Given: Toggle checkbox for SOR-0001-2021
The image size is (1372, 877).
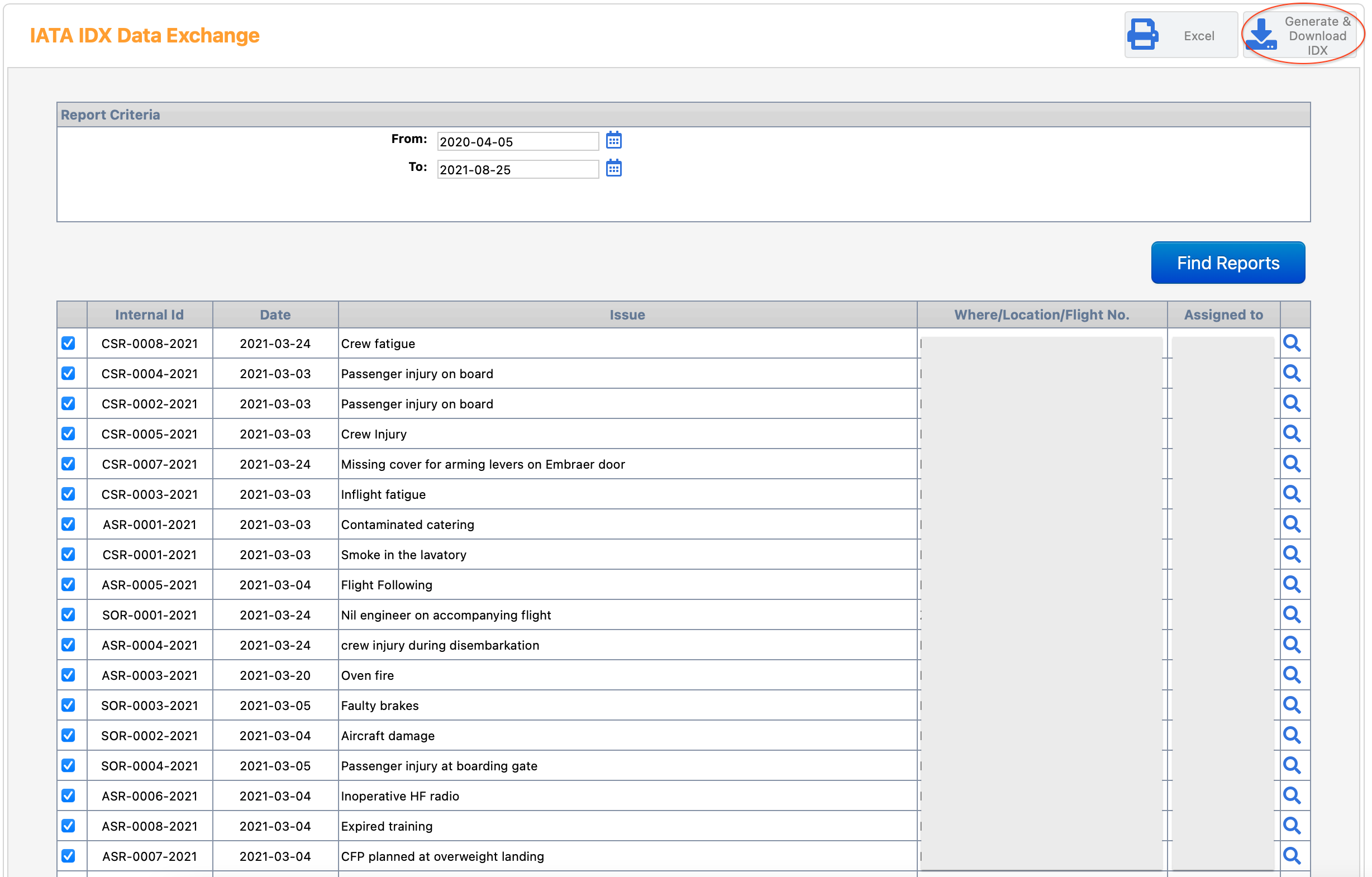Looking at the screenshot, I should click(68, 615).
